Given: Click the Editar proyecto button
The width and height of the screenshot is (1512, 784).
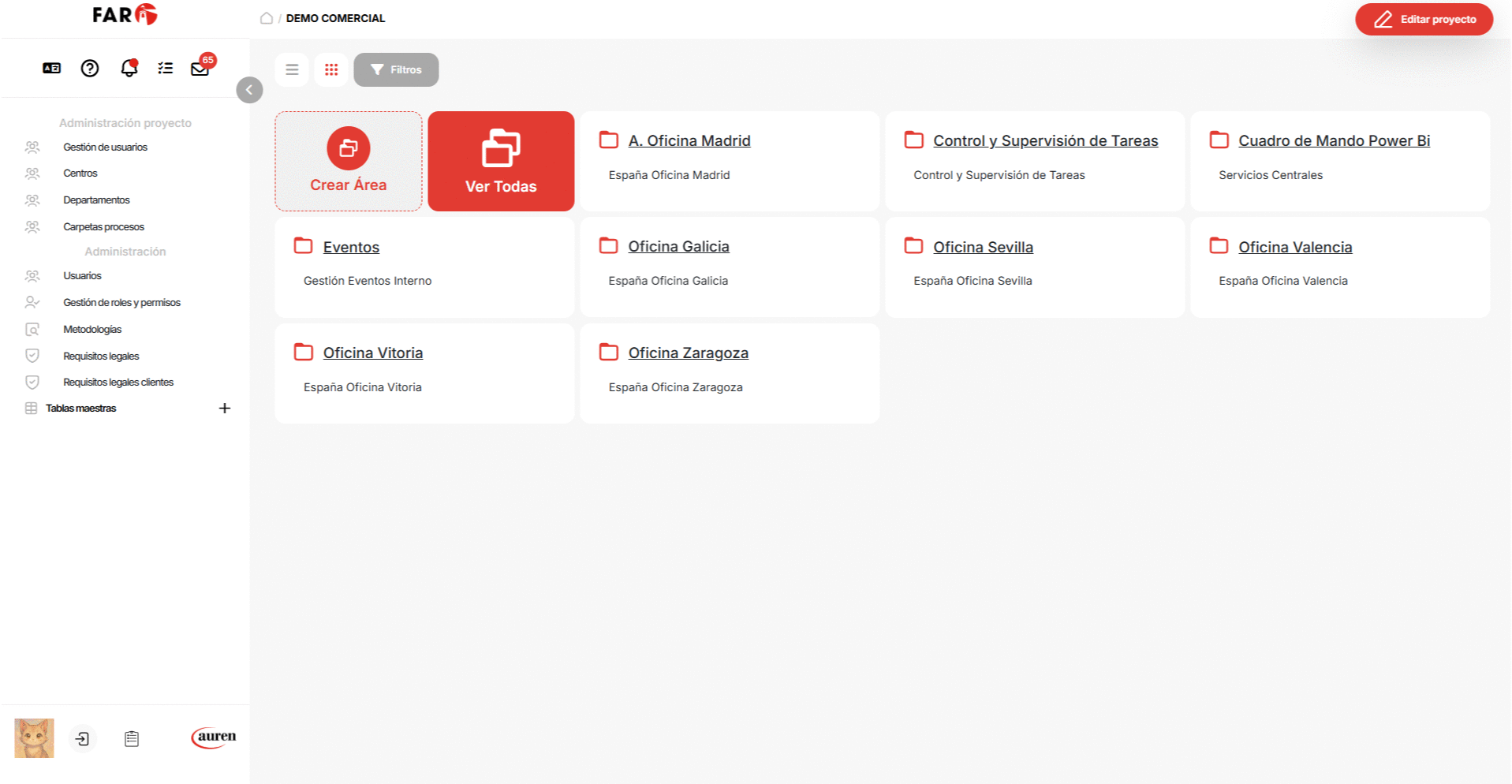Looking at the screenshot, I should pyautogui.click(x=1424, y=20).
